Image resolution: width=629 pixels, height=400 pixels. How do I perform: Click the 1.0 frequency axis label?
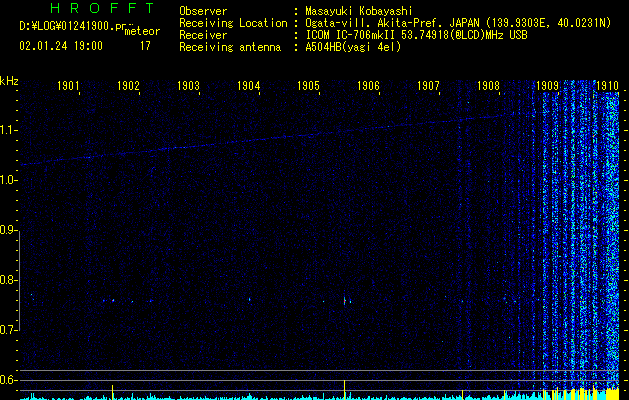(x=8, y=180)
